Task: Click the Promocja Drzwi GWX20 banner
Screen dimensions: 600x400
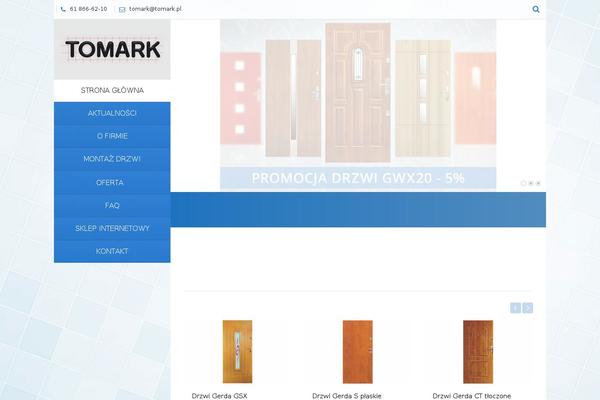Action: pyautogui.click(x=358, y=105)
